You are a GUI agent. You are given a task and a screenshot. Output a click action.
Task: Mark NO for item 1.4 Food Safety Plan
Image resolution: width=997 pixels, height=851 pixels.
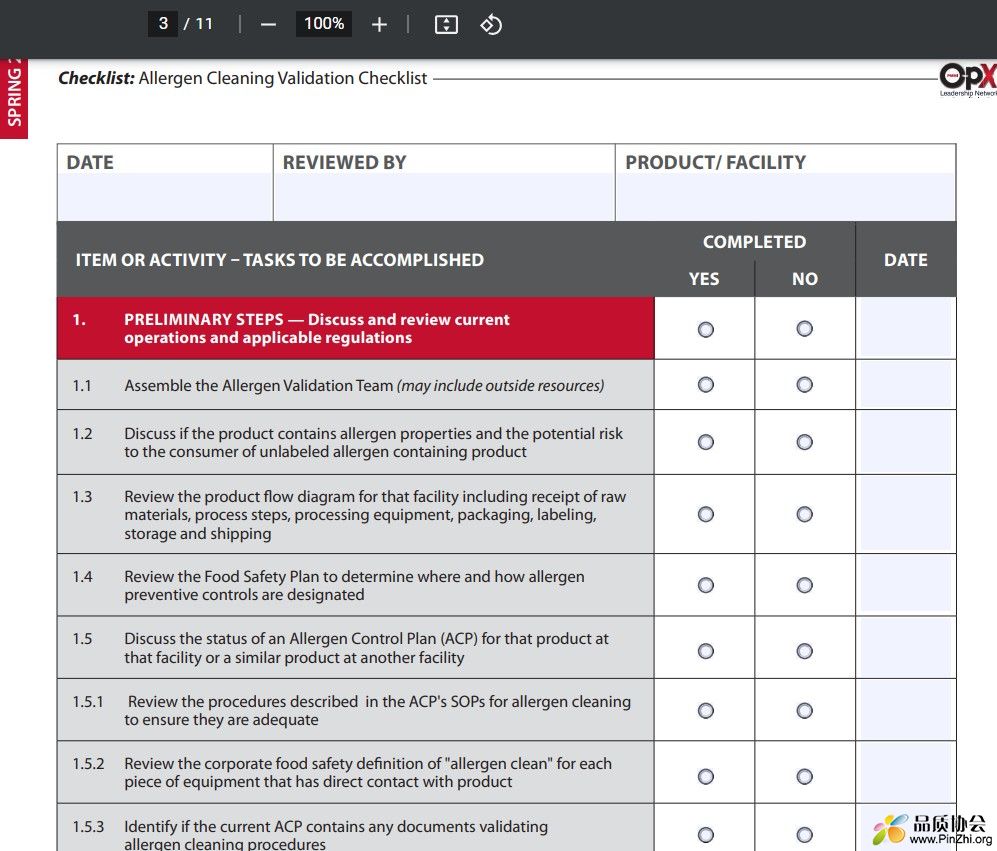(x=804, y=585)
